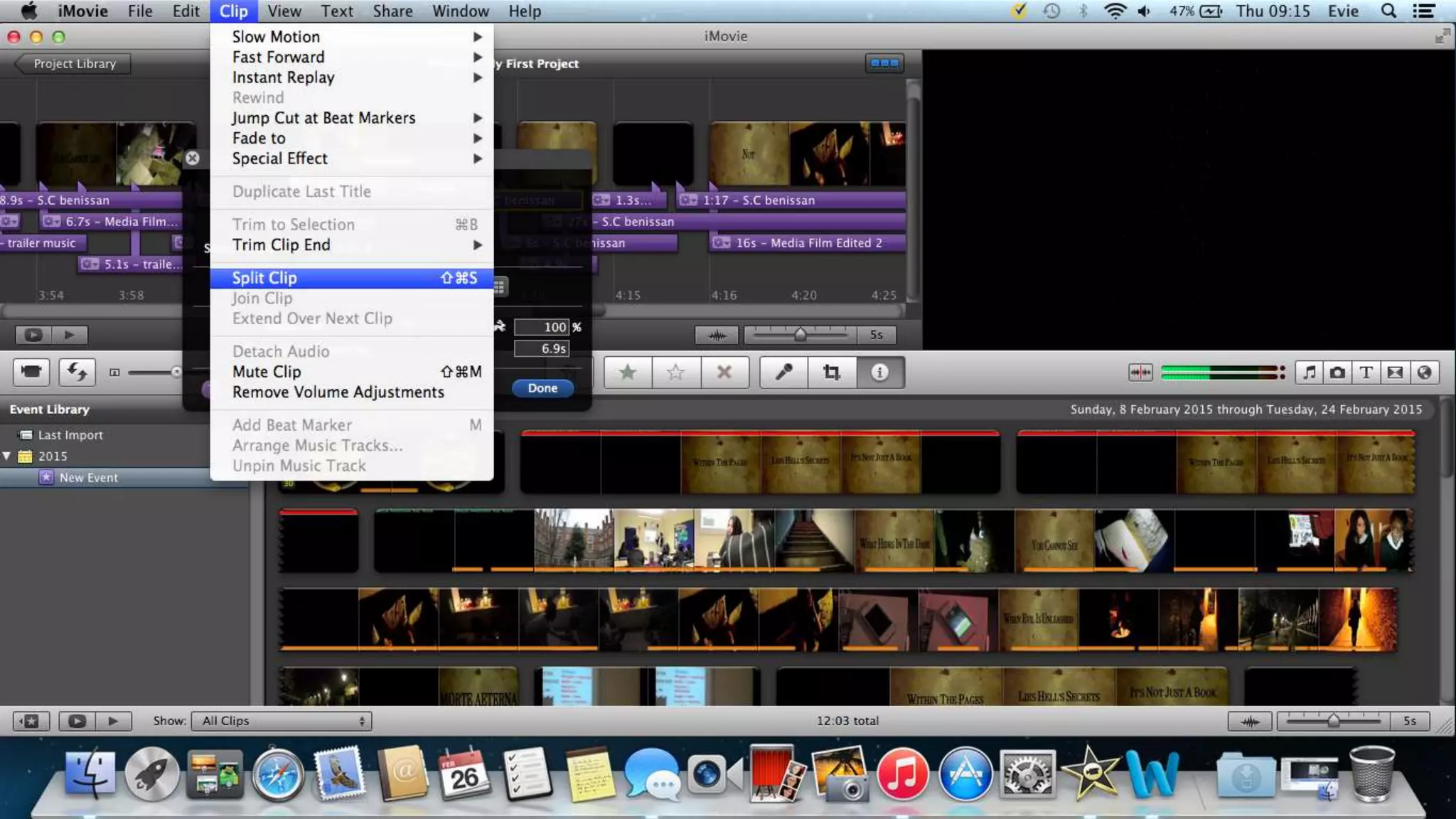The height and width of the screenshot is (819, 1456).
Task: Switch project layout with the three-square button
Action: 884,63
